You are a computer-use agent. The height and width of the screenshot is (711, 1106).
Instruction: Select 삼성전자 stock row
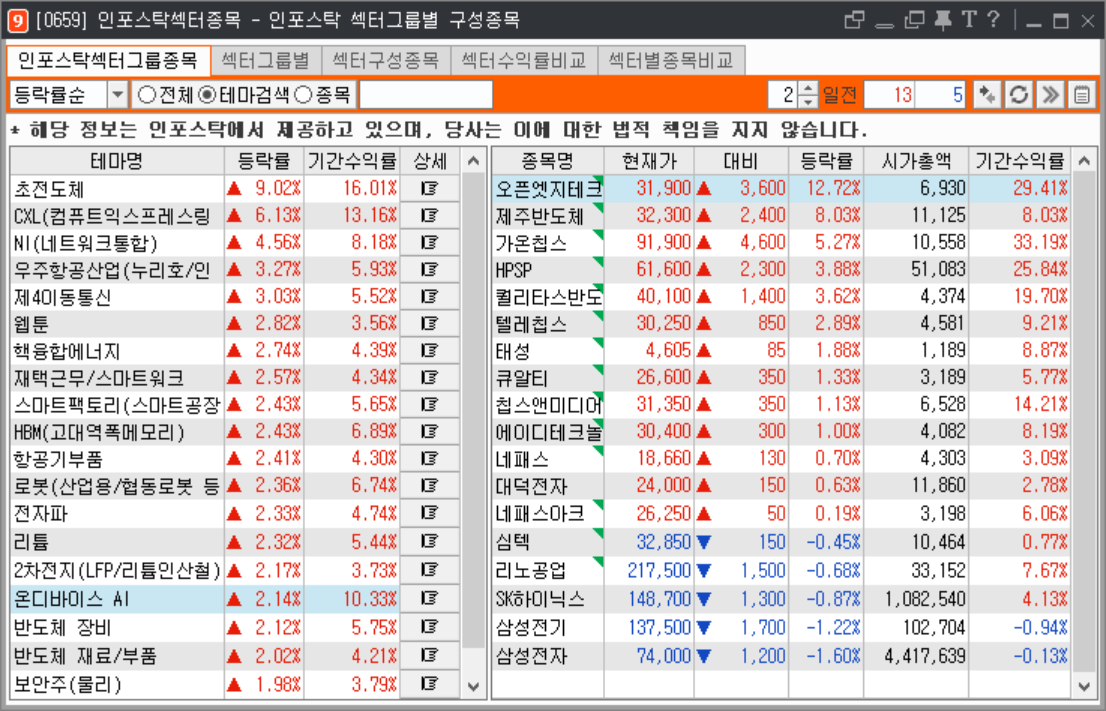click(781, 656)
